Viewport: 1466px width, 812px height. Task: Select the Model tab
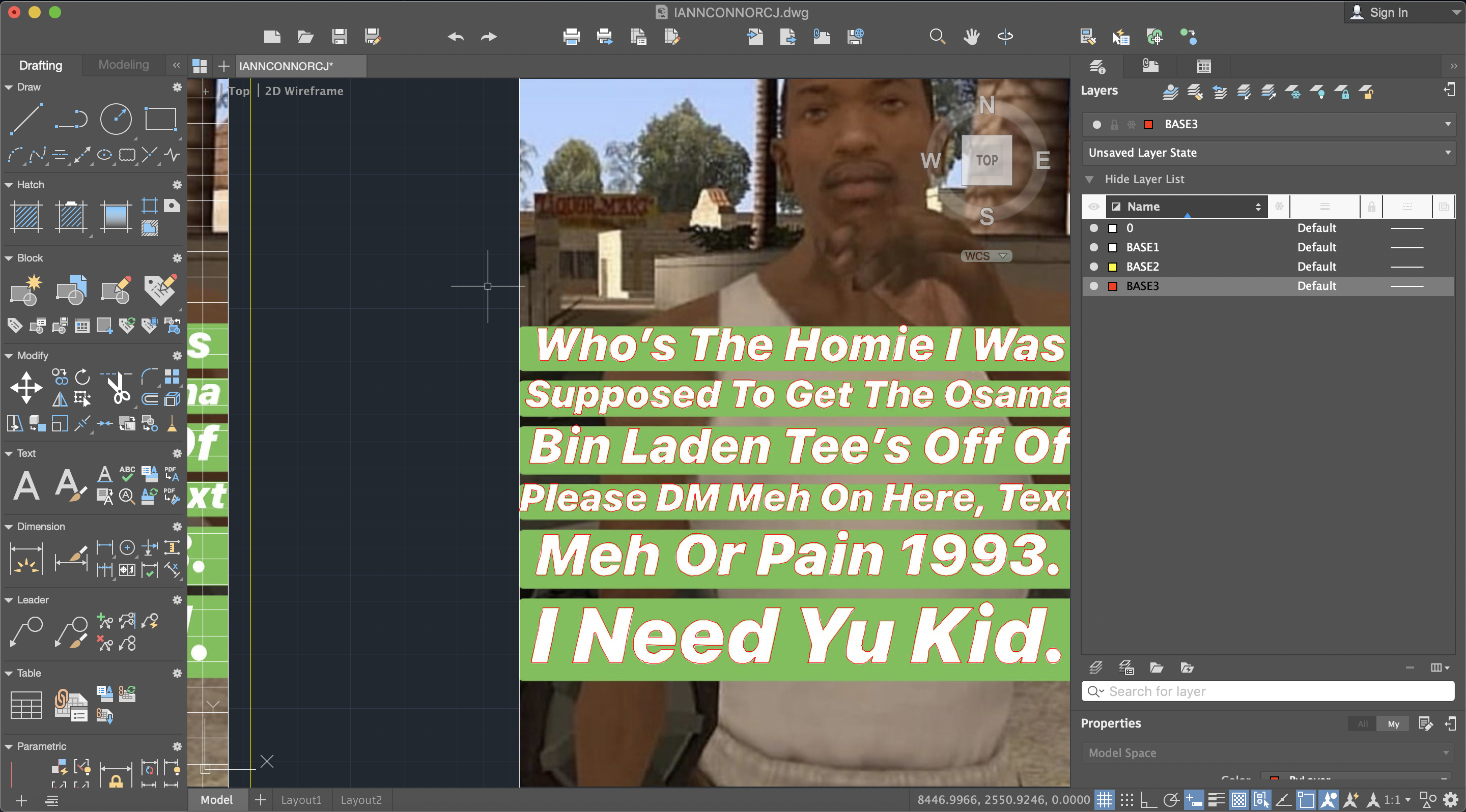217,800
